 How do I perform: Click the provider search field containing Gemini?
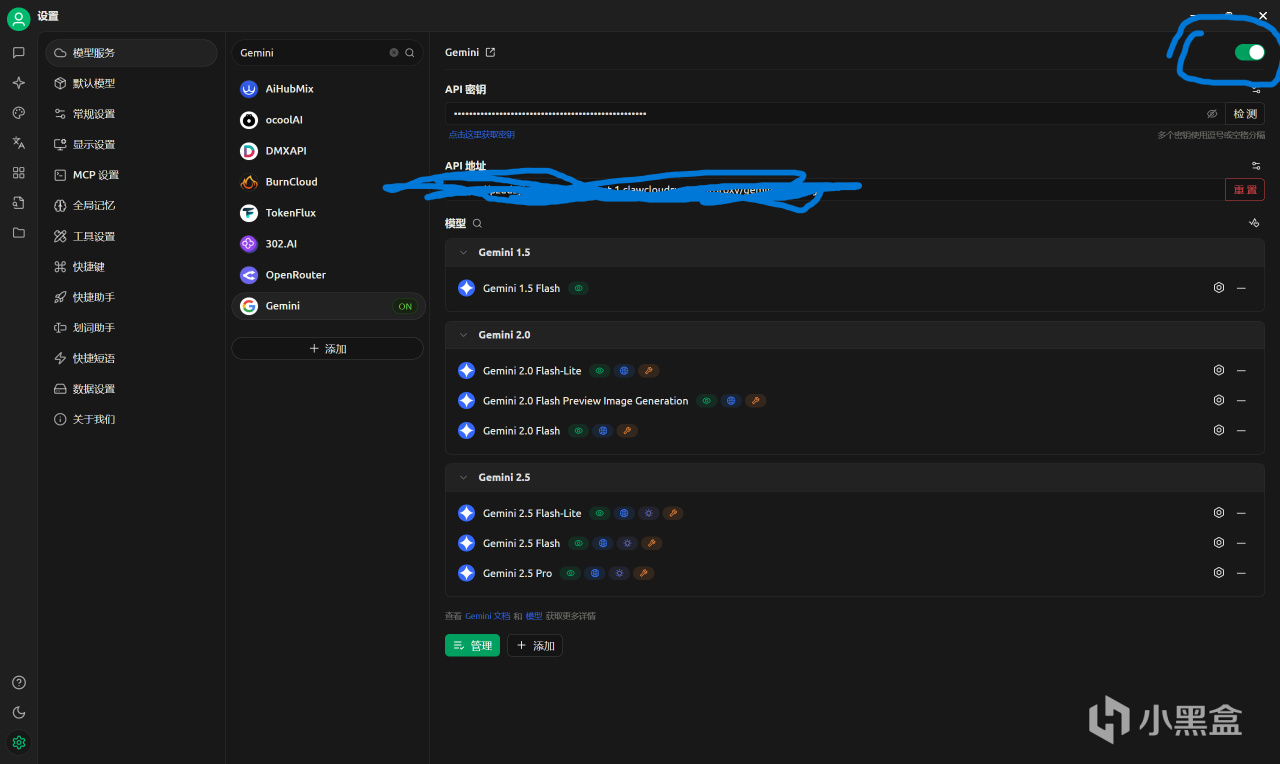pos(327,53)
